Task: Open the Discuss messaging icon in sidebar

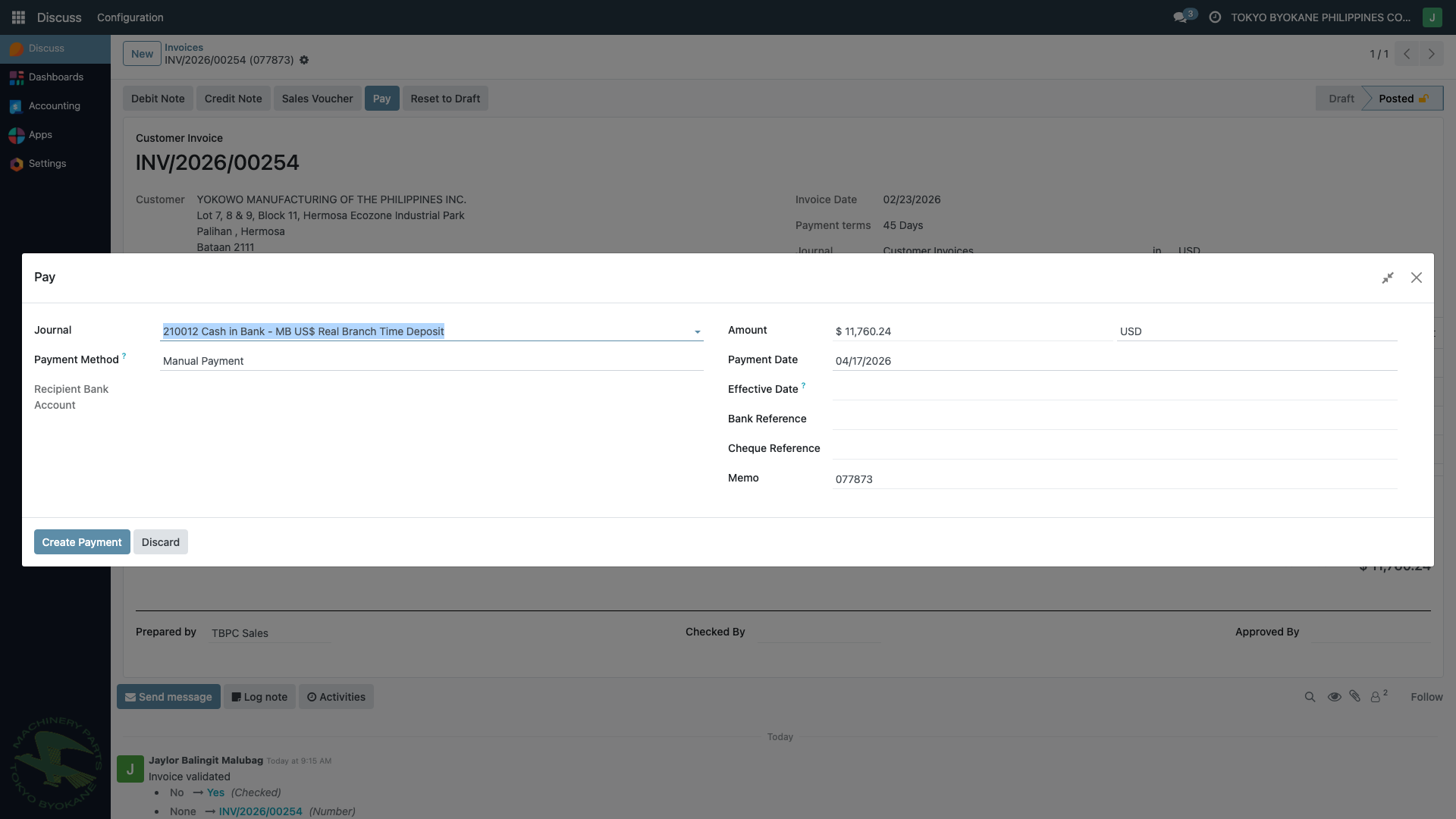Action: click(17, 48)
